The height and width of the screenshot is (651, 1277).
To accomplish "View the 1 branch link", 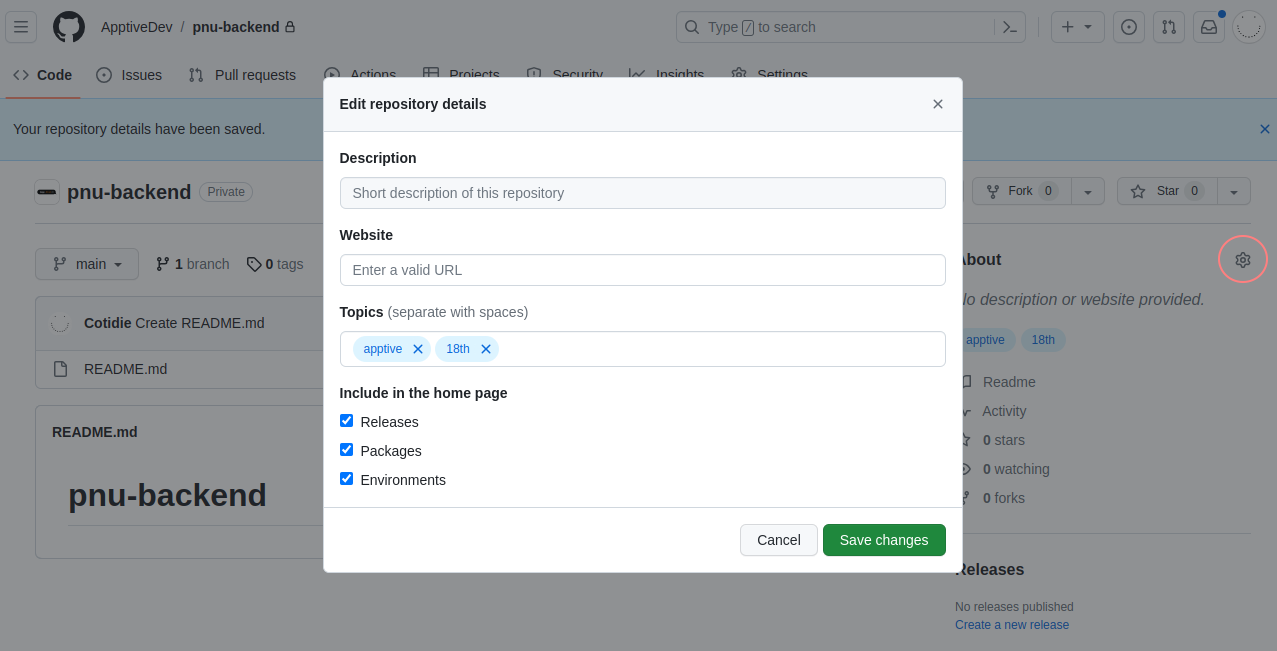I will click(193, 264).
